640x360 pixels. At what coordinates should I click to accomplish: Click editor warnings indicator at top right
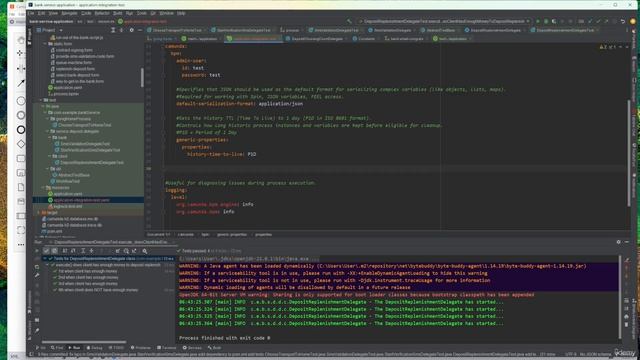click(x=607, y=47)
